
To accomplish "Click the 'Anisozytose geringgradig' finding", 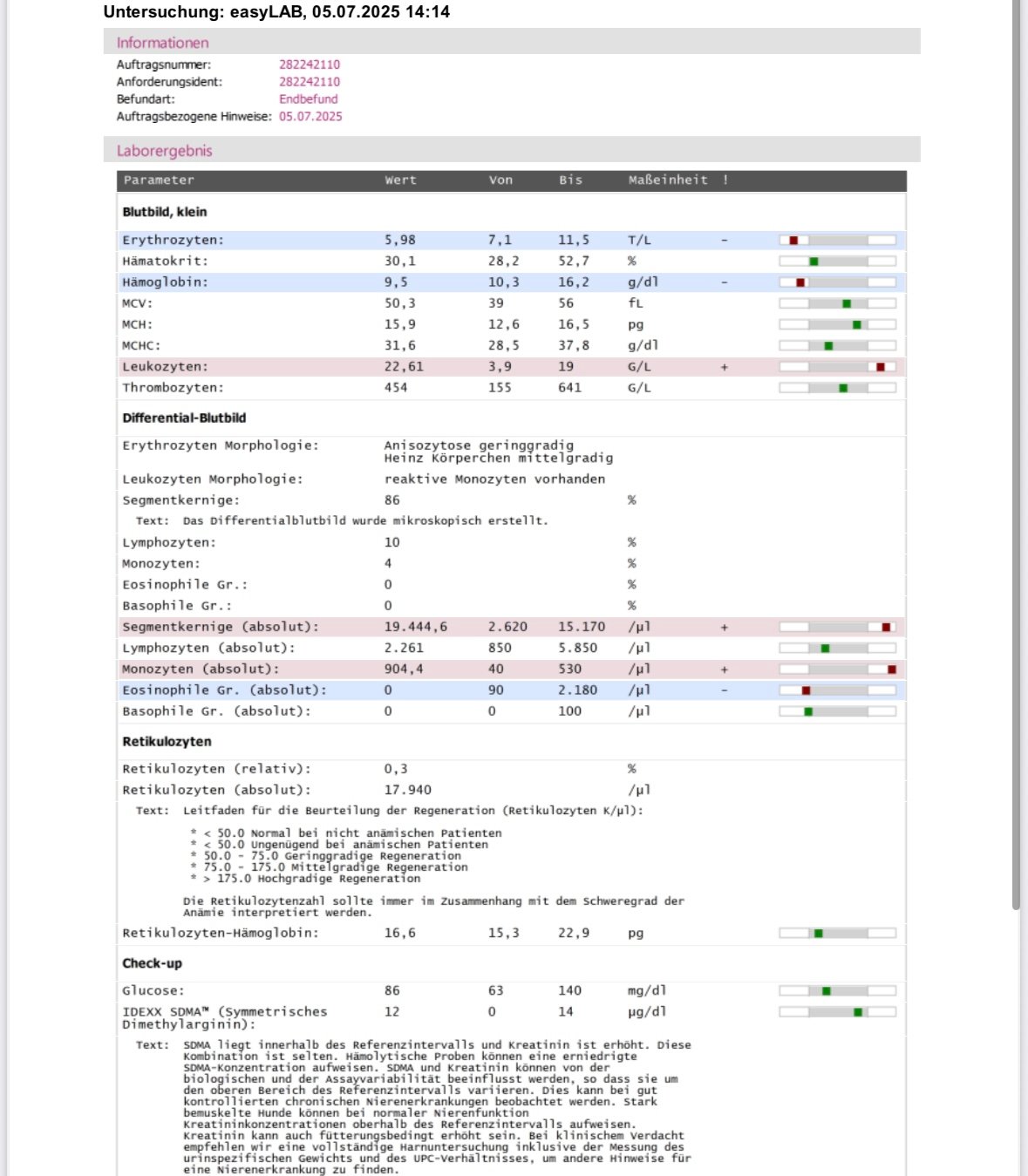I will coord(480,445).
